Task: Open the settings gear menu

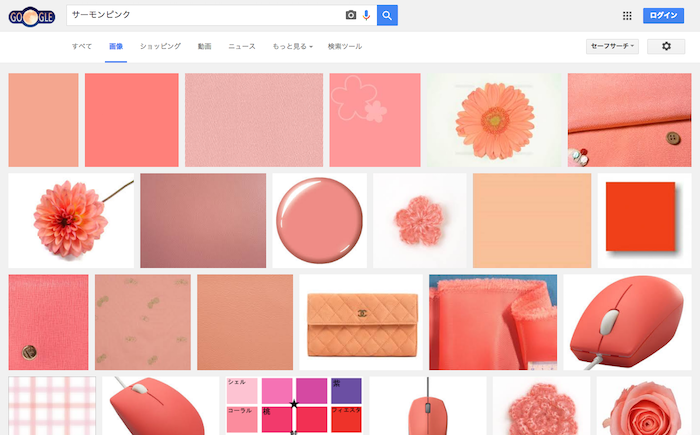Action: click(x=666, y=46)
